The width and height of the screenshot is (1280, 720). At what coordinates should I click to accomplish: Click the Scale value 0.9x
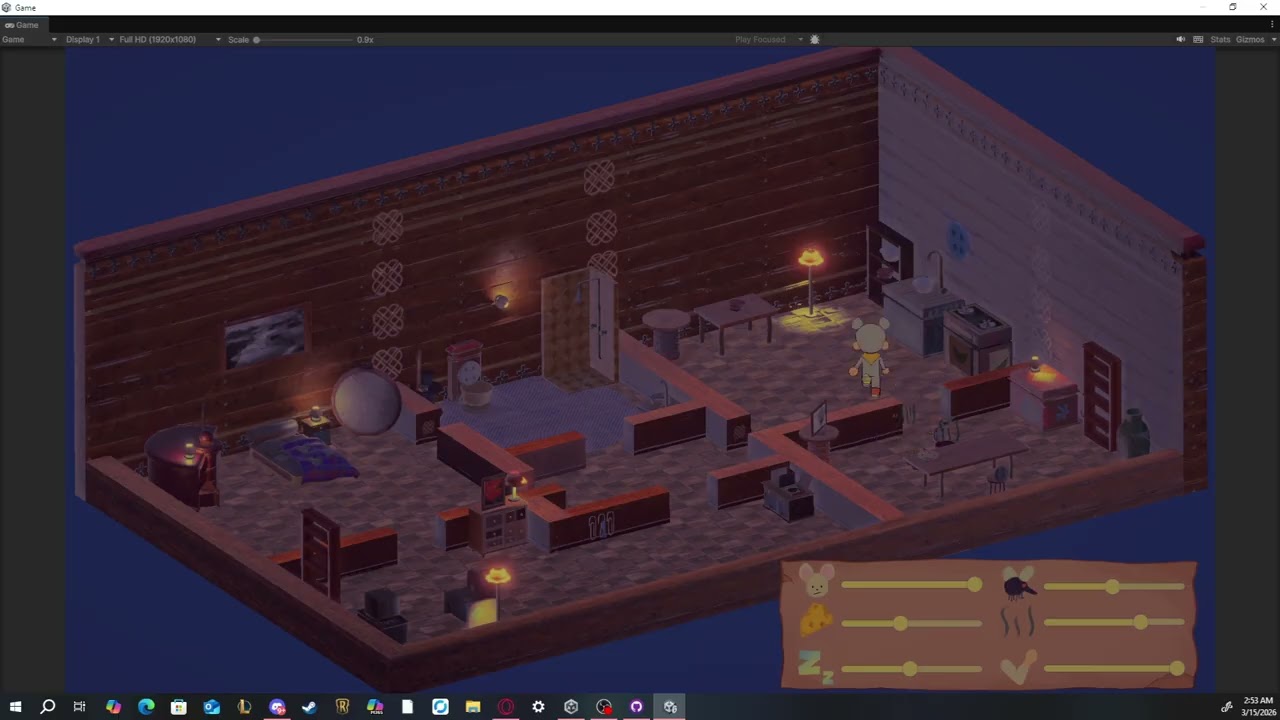[365, 39]
